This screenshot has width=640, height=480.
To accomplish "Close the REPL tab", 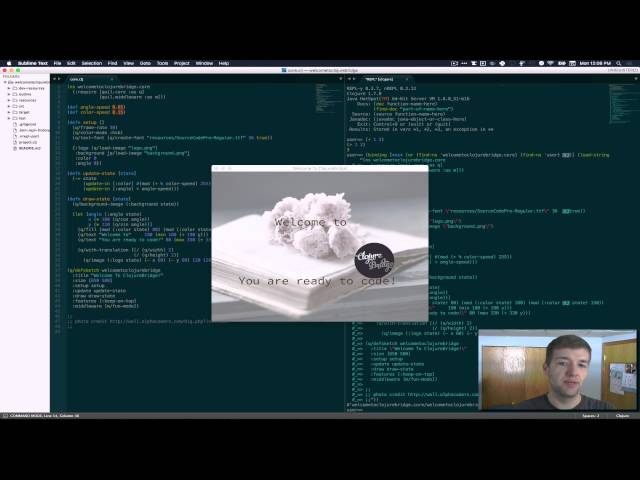I will (407, 79).
